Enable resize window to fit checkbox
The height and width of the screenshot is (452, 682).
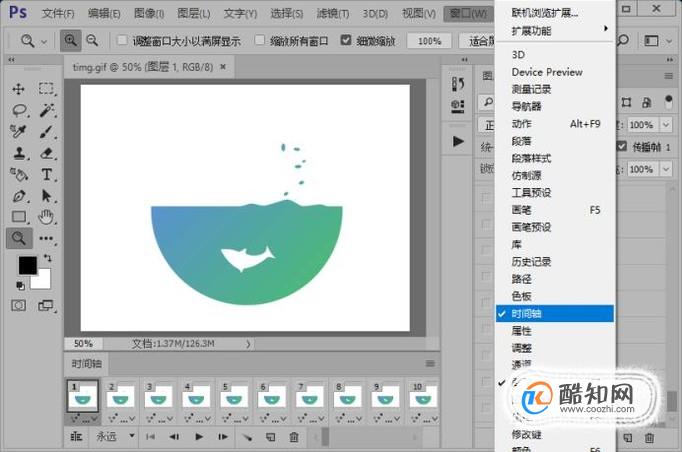pyautogui.click(x=122, y=40)
